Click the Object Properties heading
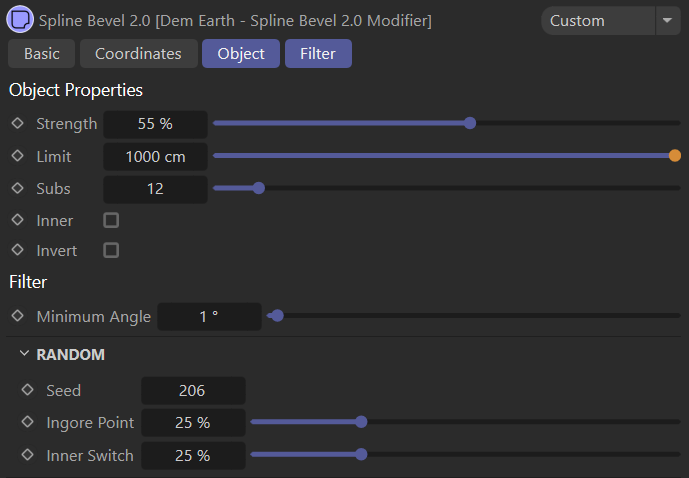 tap(76, 90)
